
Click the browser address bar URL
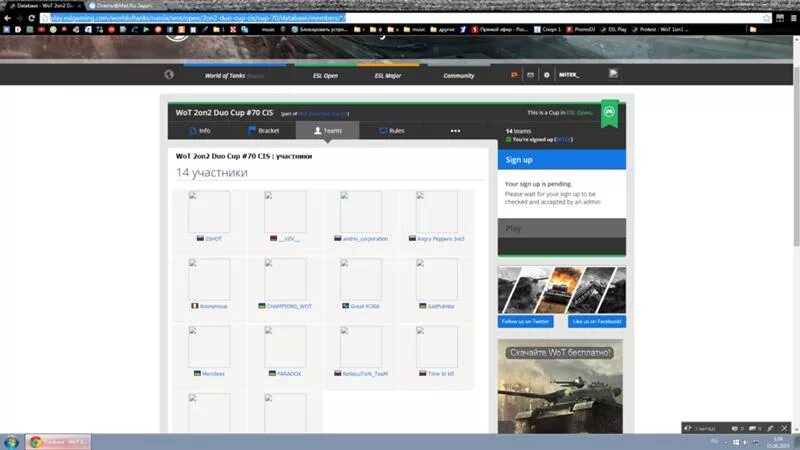[198, 18]
